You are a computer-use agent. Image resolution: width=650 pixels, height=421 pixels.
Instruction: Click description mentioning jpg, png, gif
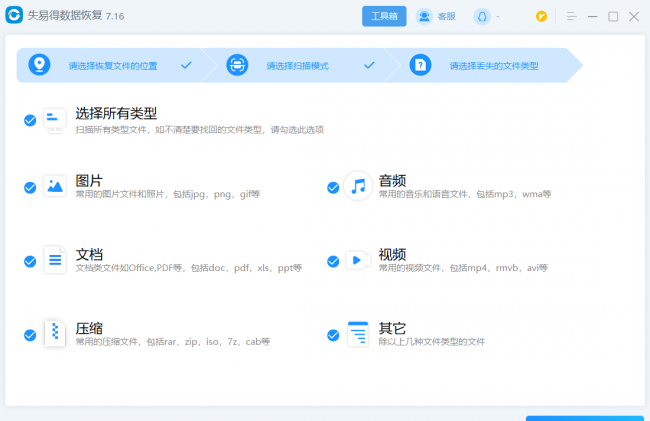[x=167, y=194]
